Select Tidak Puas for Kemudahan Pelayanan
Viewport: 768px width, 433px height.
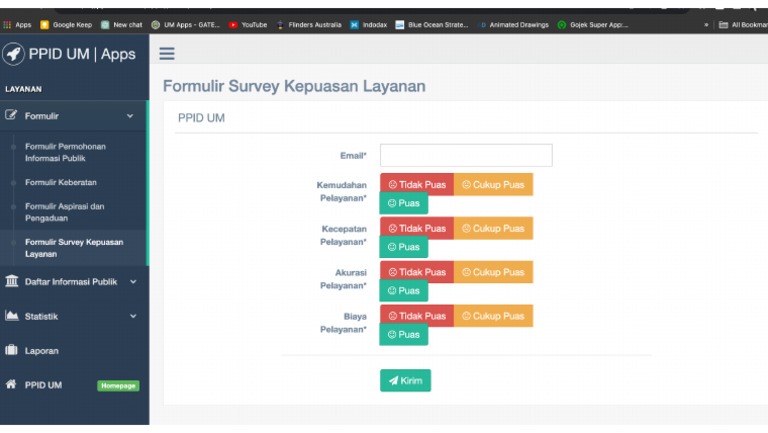click(417, 185)
